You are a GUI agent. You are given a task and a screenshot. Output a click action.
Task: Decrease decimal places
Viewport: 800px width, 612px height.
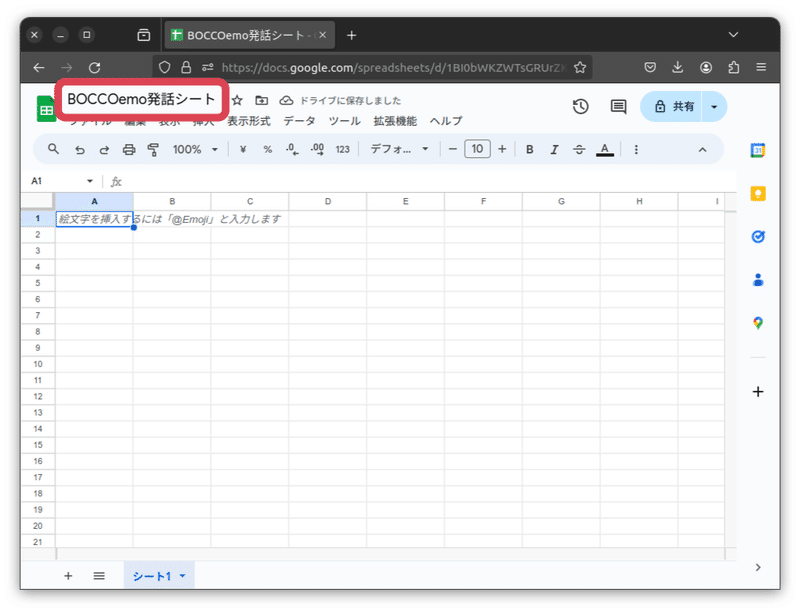click(292, 149)
